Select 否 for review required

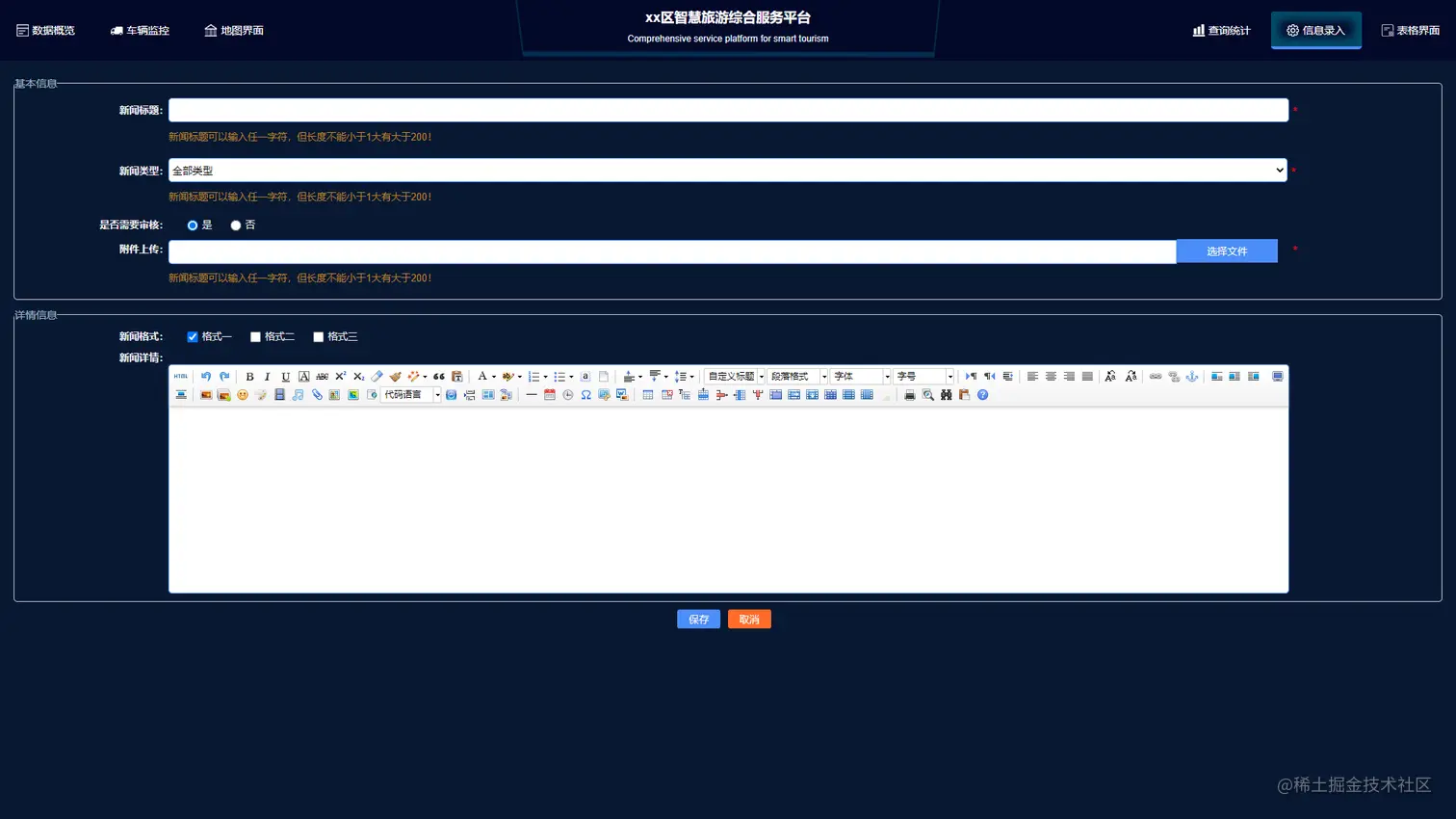coord(236,225)
